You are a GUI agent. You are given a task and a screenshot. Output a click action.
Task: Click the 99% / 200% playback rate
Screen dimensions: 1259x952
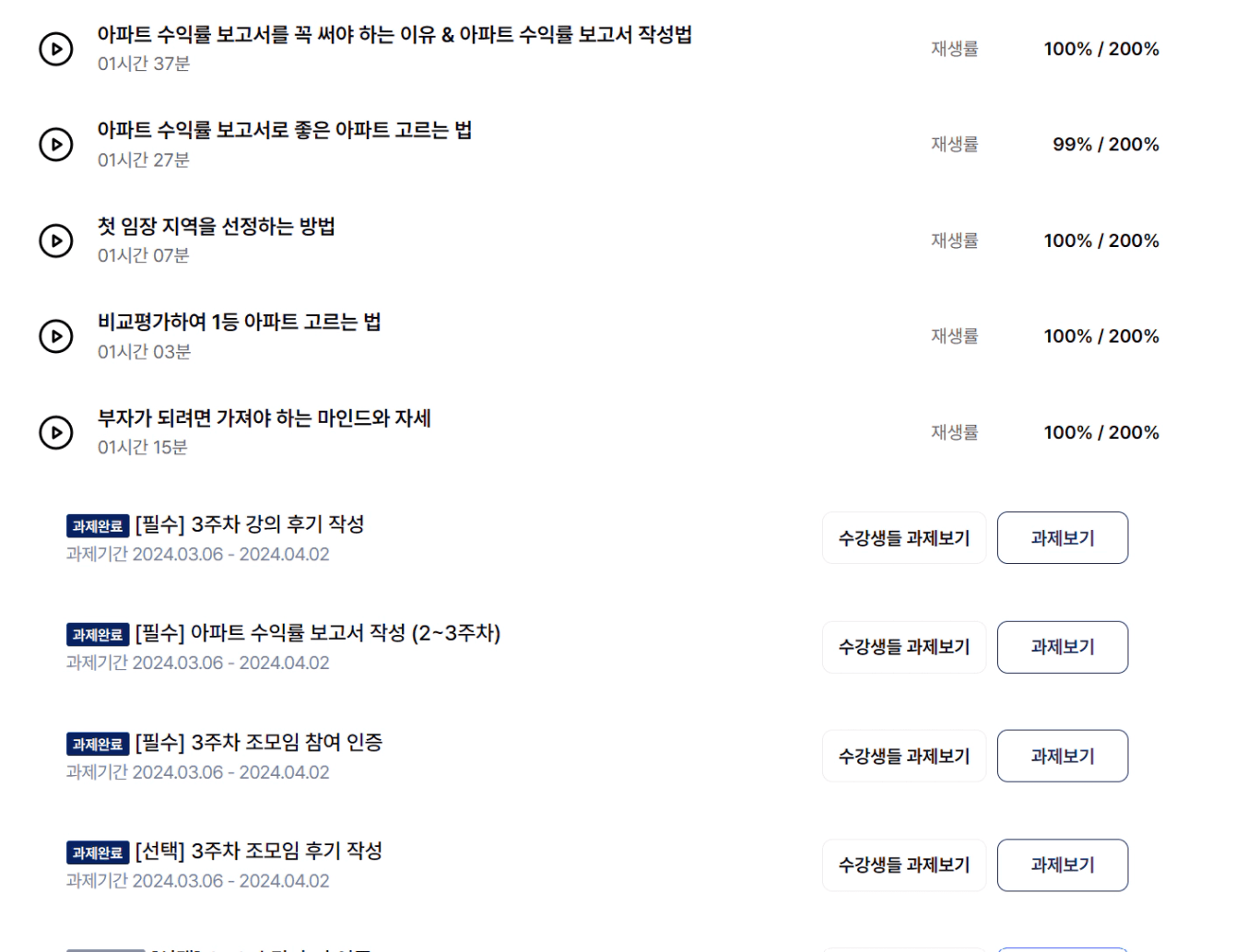pyautogui.click(x=1106, y=145)
